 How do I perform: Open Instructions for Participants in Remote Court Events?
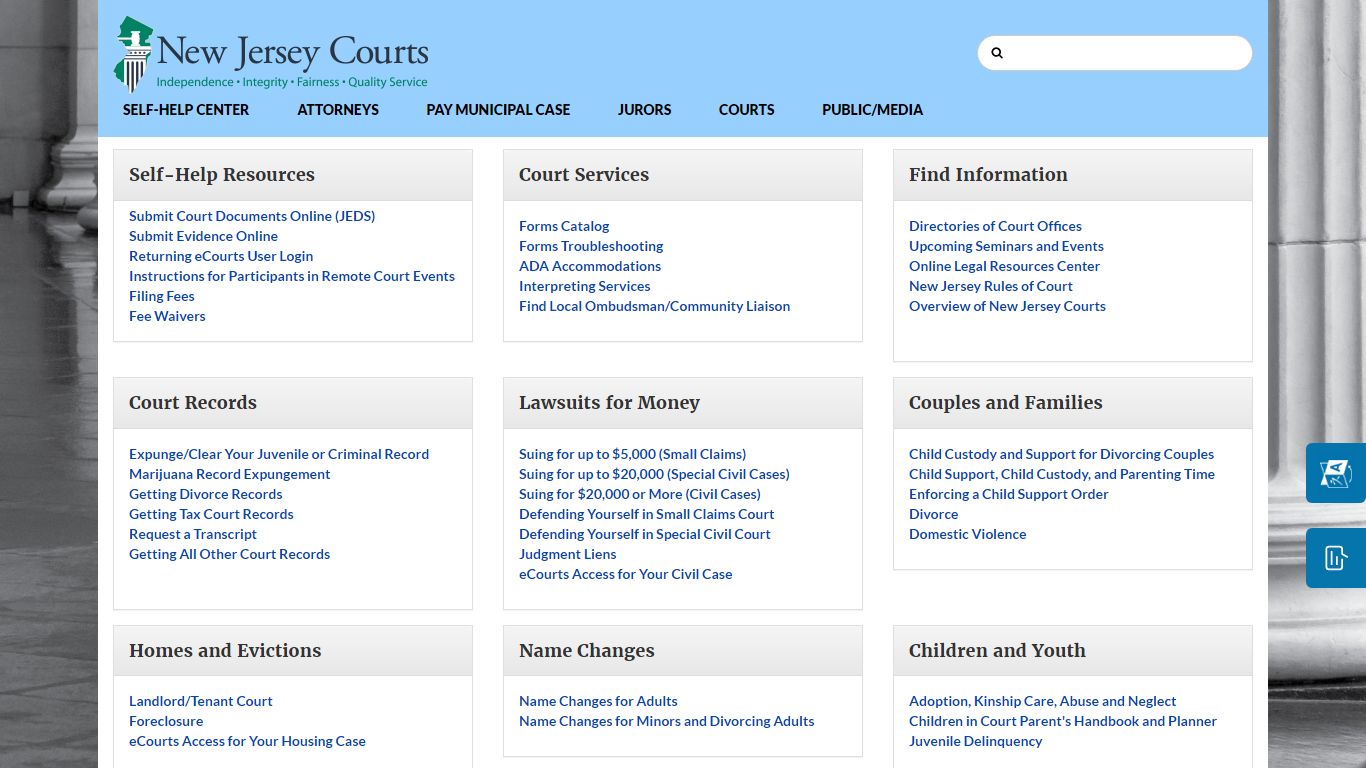coord(292,276)
